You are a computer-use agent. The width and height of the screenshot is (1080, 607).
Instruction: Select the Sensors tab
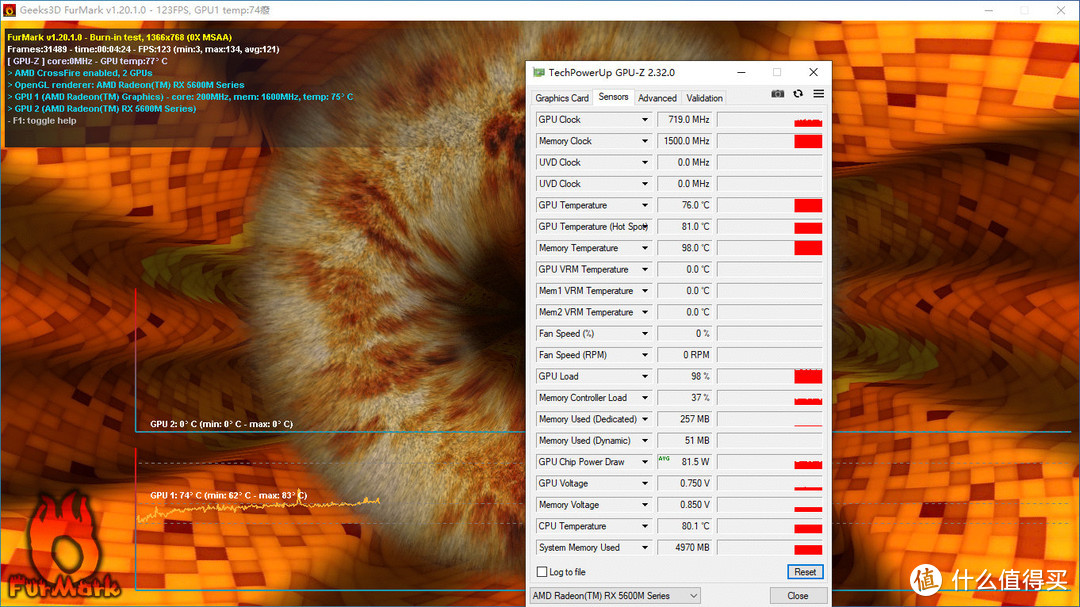[x=613, y=97]
